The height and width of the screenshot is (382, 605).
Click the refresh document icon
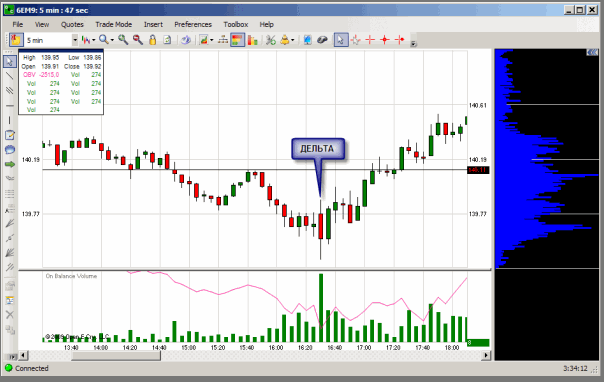click(x=167, y=40)
